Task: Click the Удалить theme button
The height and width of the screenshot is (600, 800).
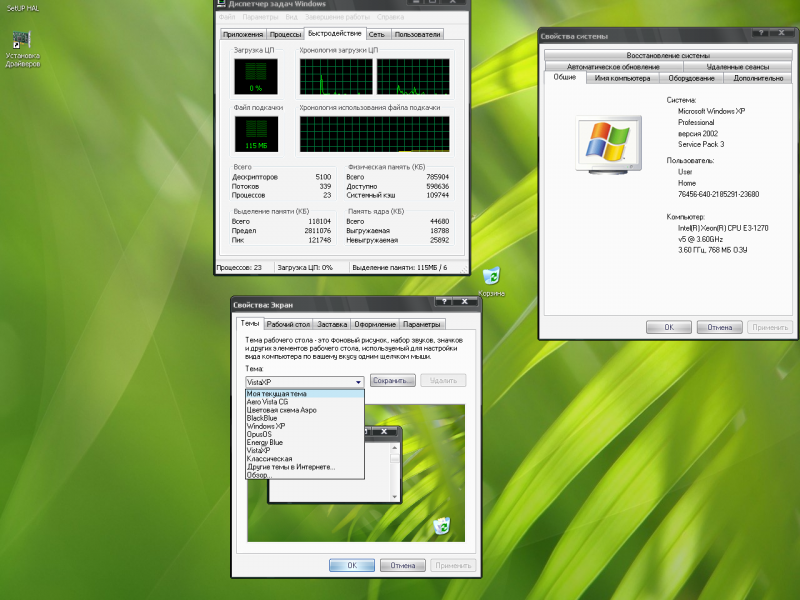Action: point(443,381)
